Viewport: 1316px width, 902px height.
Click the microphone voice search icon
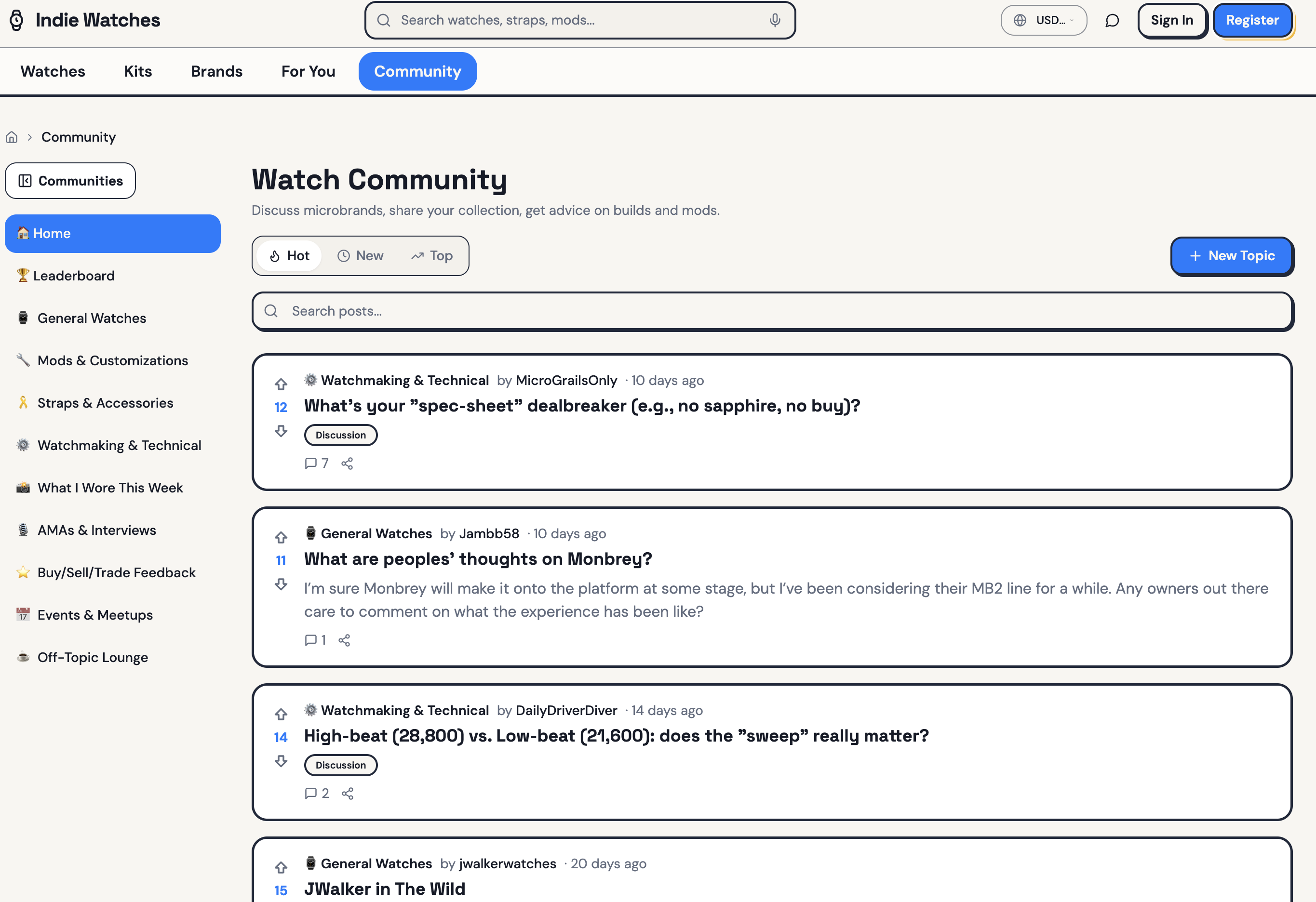[x=775, y=20]
